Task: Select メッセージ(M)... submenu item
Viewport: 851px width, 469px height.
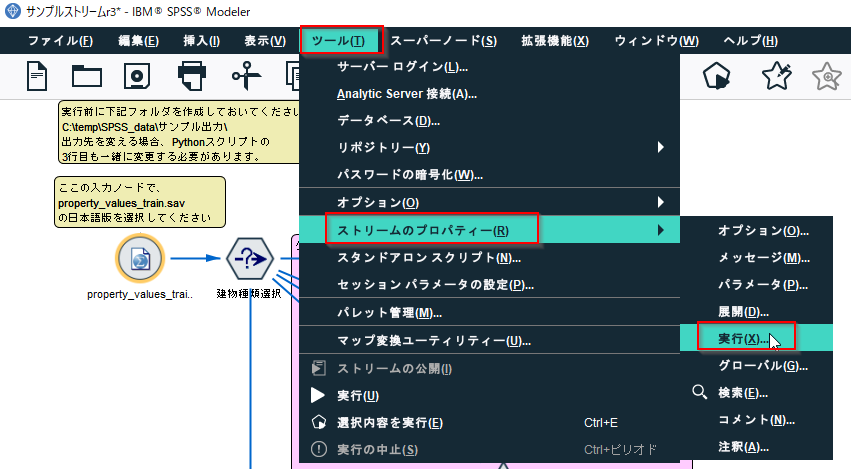Action: 756,257
